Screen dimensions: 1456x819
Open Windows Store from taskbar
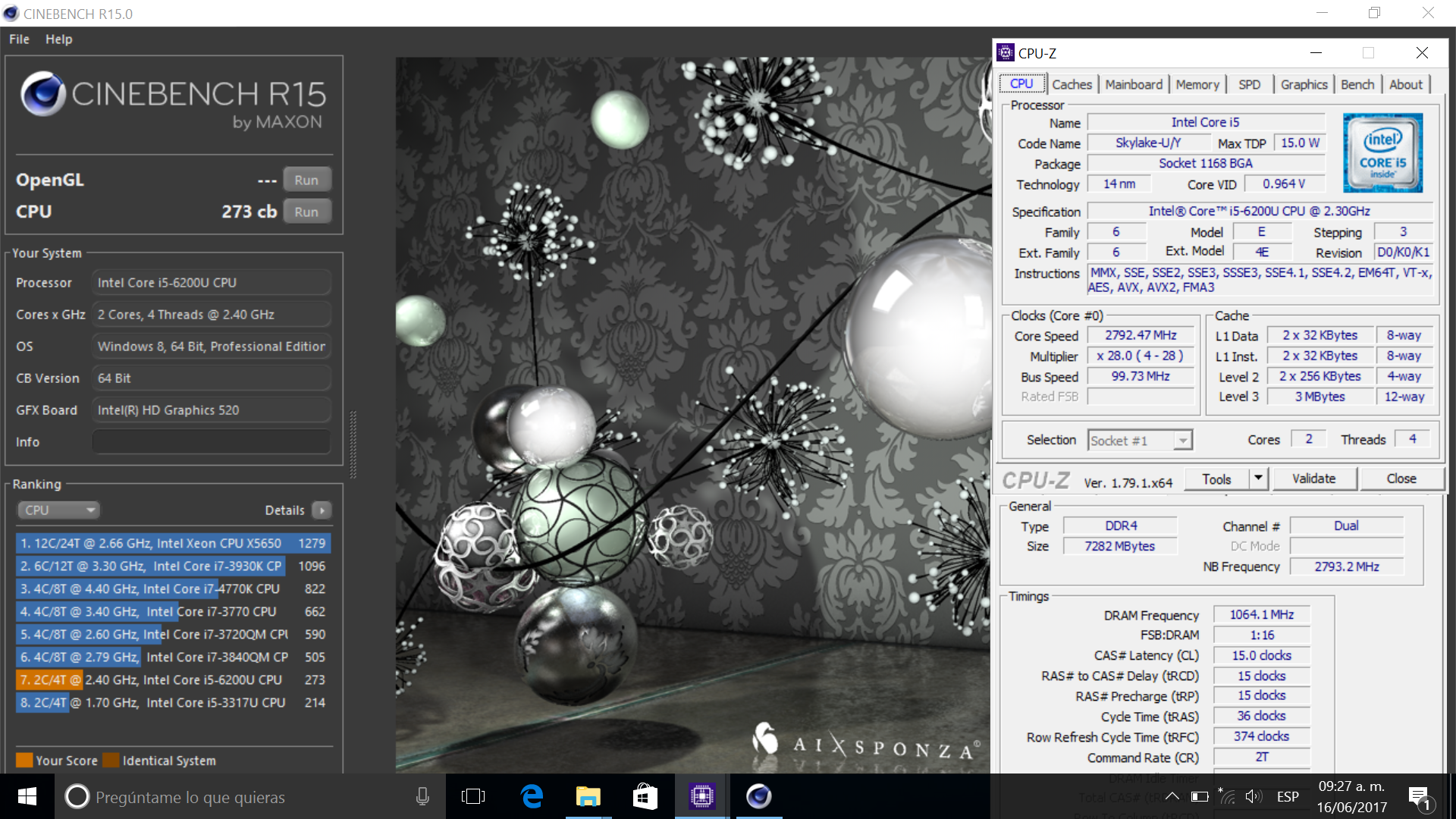(x=645, y=796)
